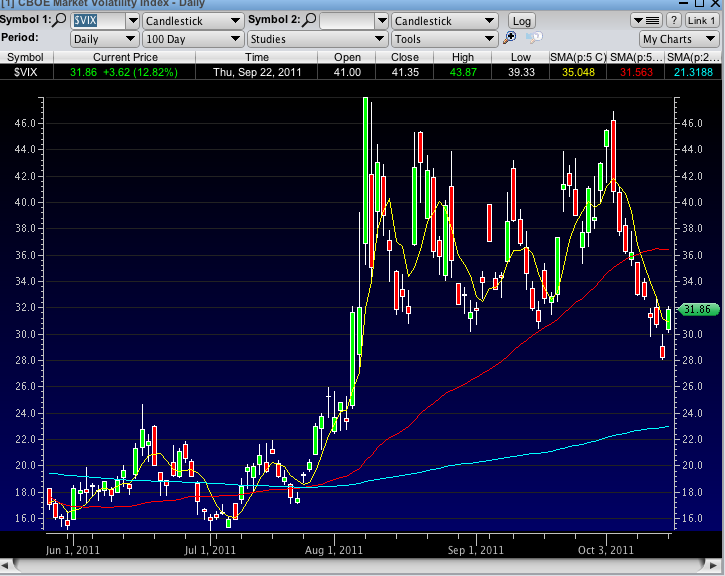This screenshot has height=576, width=725.
Task: Open the Daily period dropdown
Action: [x=104, y=39]
